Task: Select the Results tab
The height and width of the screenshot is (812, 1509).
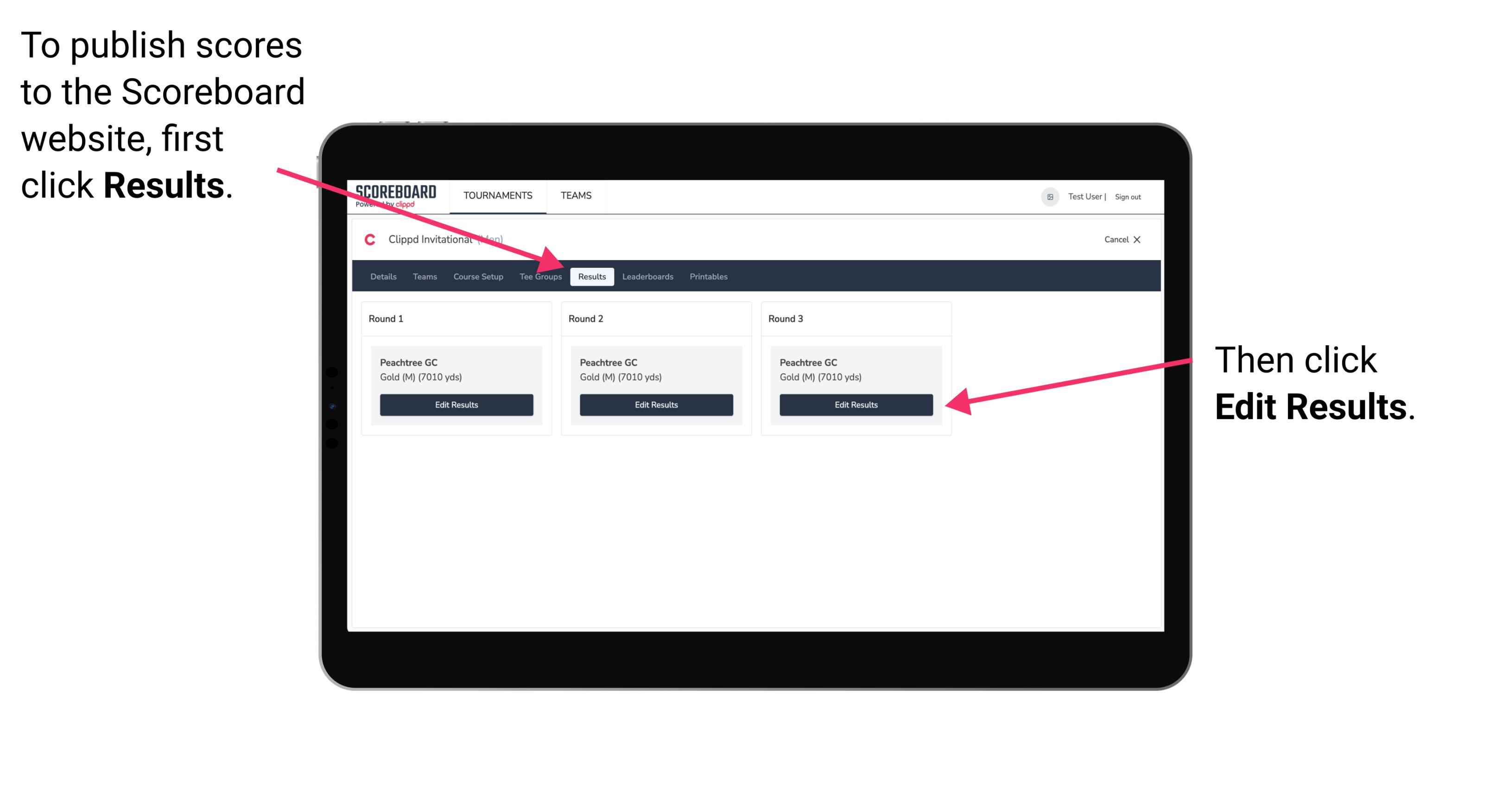Action: (590, 276)
